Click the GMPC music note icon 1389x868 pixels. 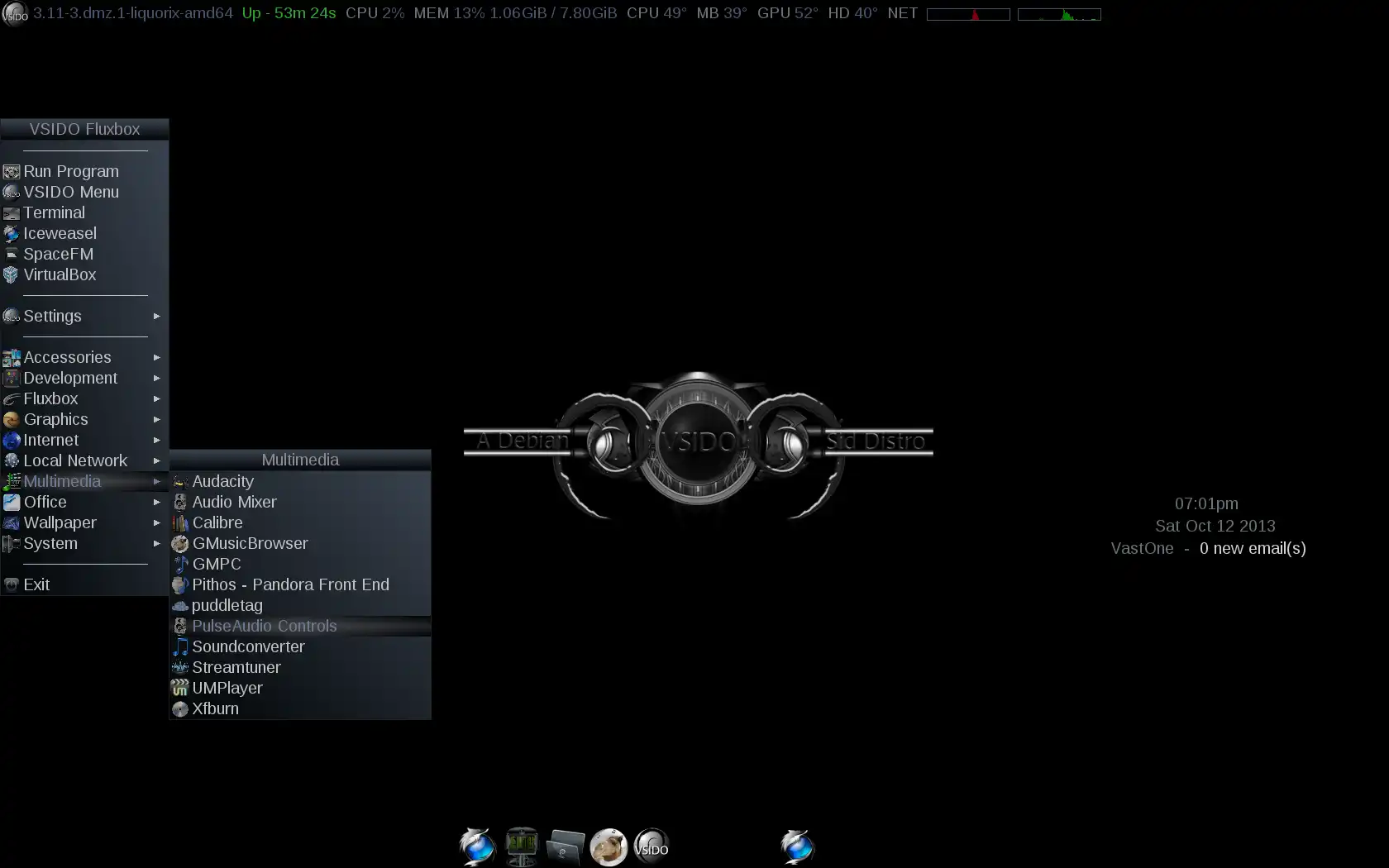pyautogui.click(x=180, y=565)
